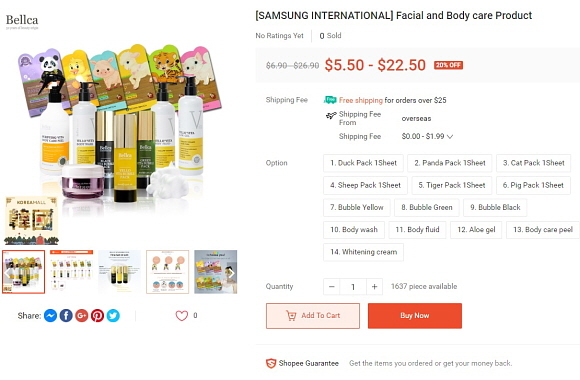The image size is (580, 380).
Task: Choose option 5. Tiger Pack 1Sheet
Action: 451,185
